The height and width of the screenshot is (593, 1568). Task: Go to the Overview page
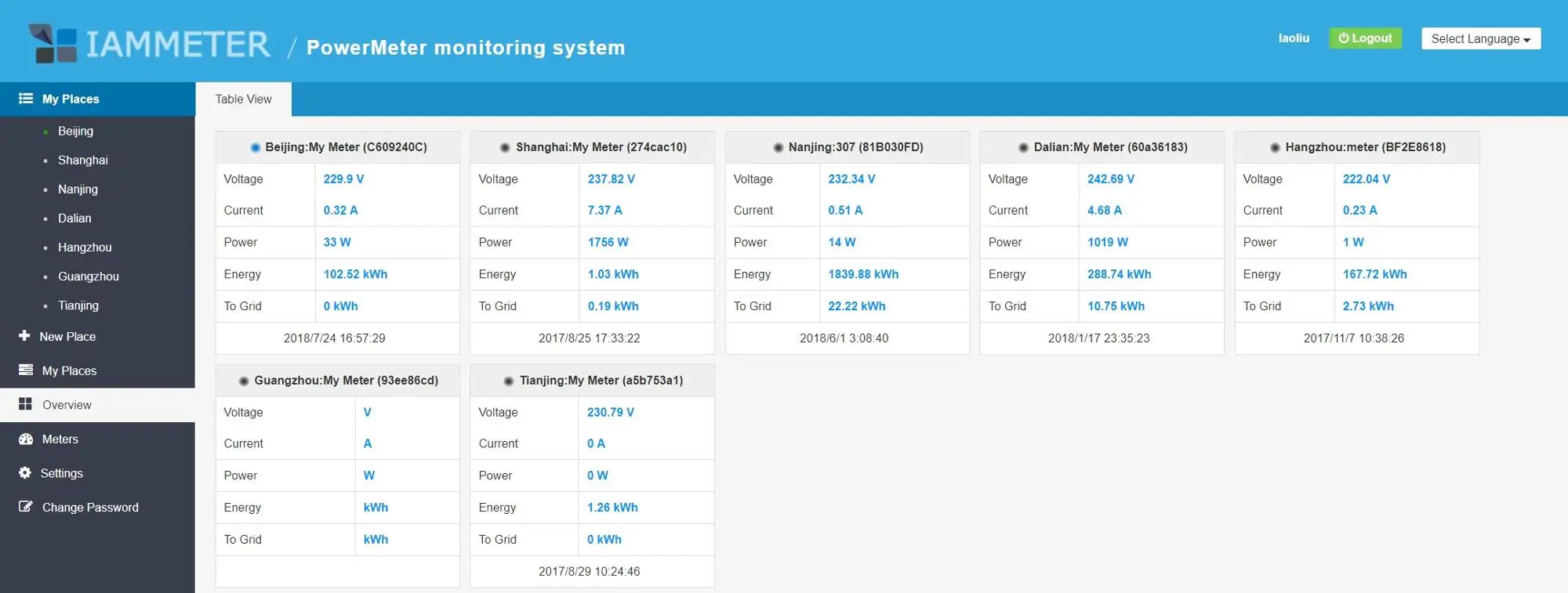(97, 405)
